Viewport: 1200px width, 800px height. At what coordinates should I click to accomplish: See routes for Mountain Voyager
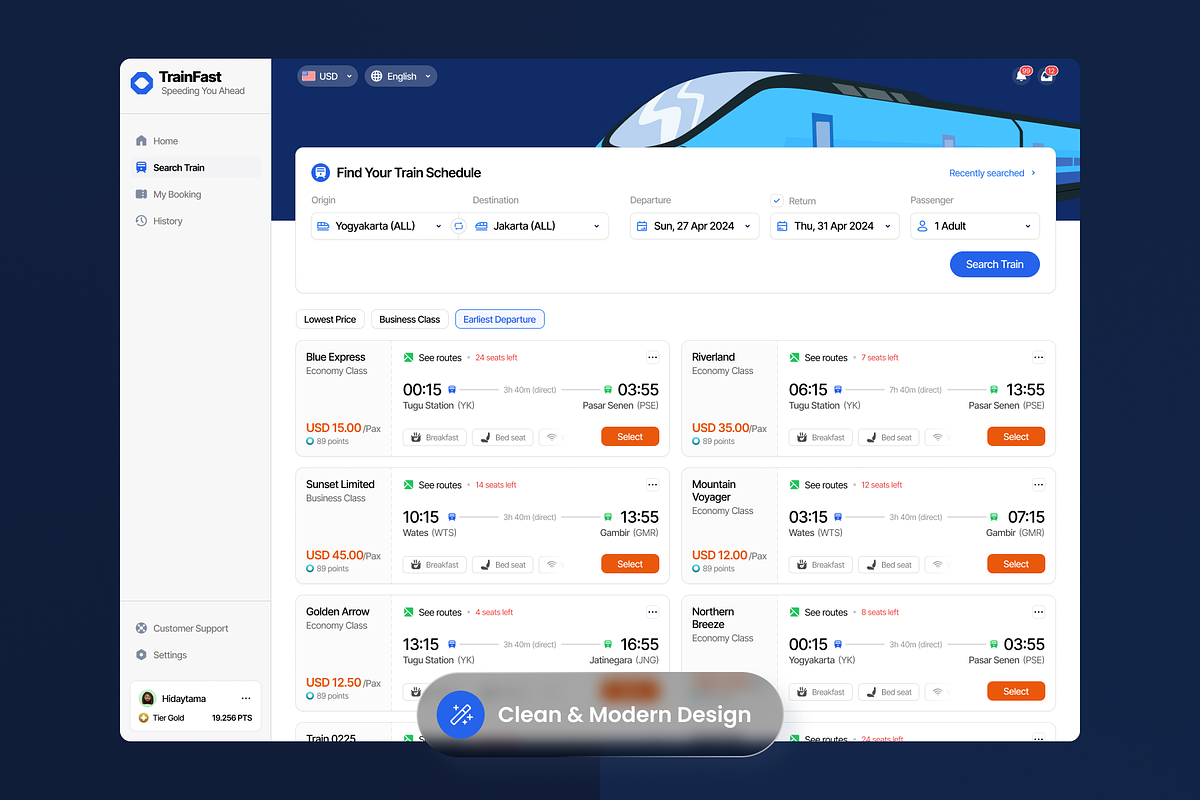point(819,484)
